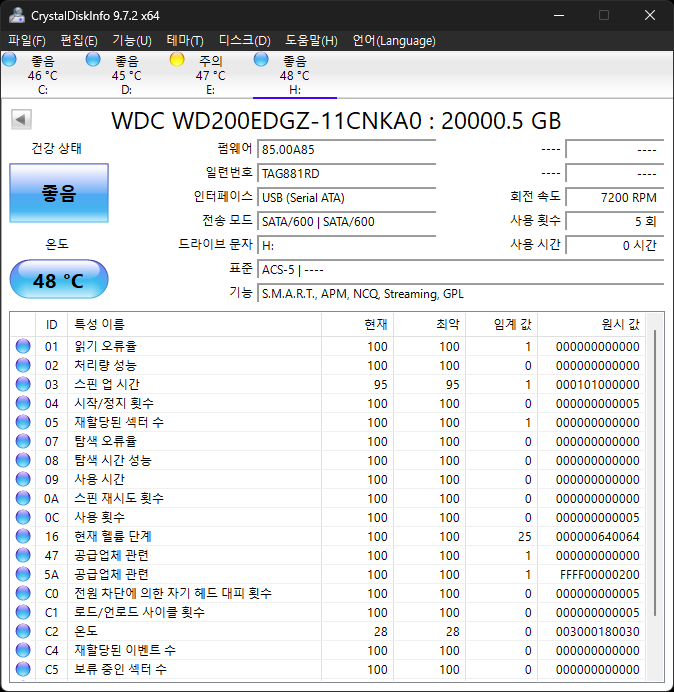Click the 특성 이름 column header
This screenshot has height=692, width=674.
194,324
